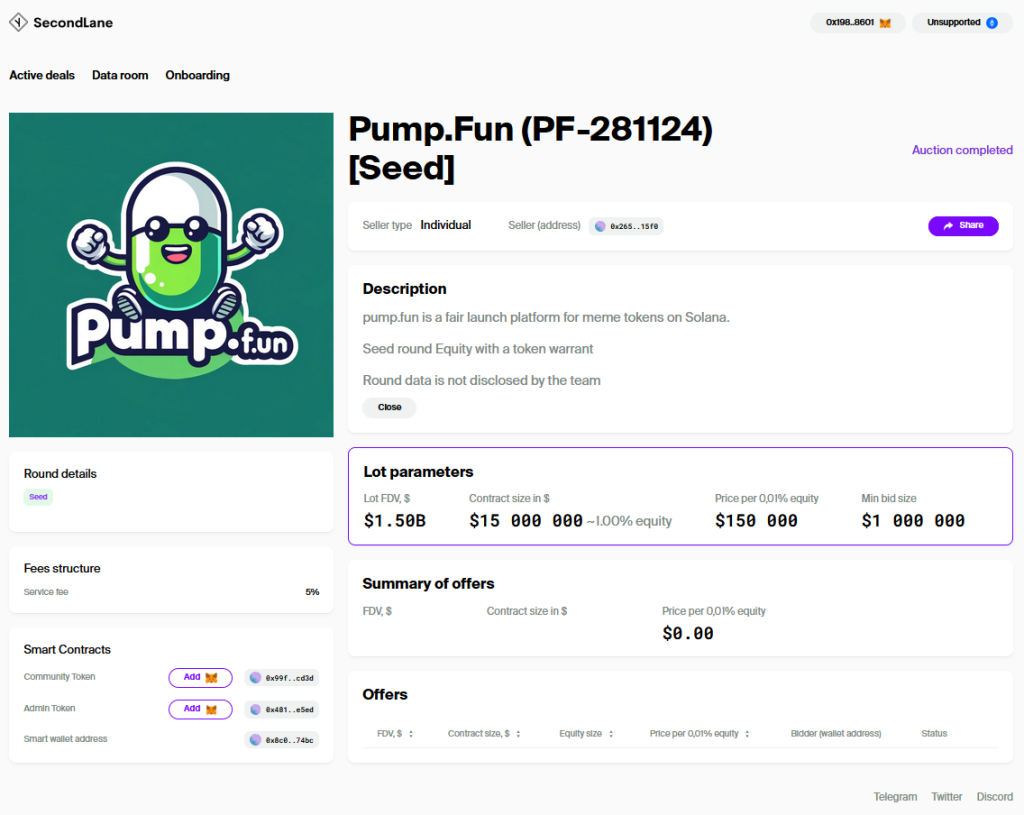The image size is (1024, 815).
Task: Open the Onboarding tab
Action: coord(197,75)
